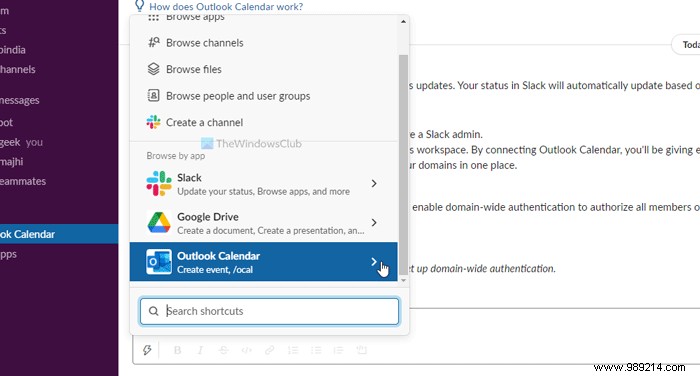The width and height of the screenshot is (700, 376).
Task: Select the 'eammates' sidebar entry
Action: (x=23, y=181)
